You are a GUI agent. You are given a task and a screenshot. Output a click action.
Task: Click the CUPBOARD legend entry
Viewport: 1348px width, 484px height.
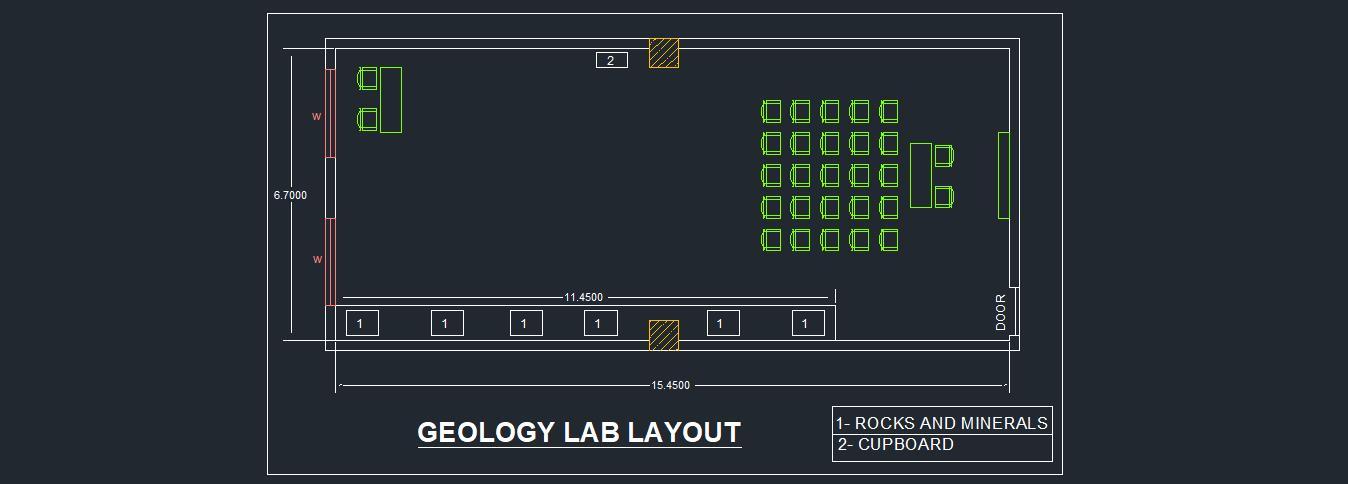point(896,445)
